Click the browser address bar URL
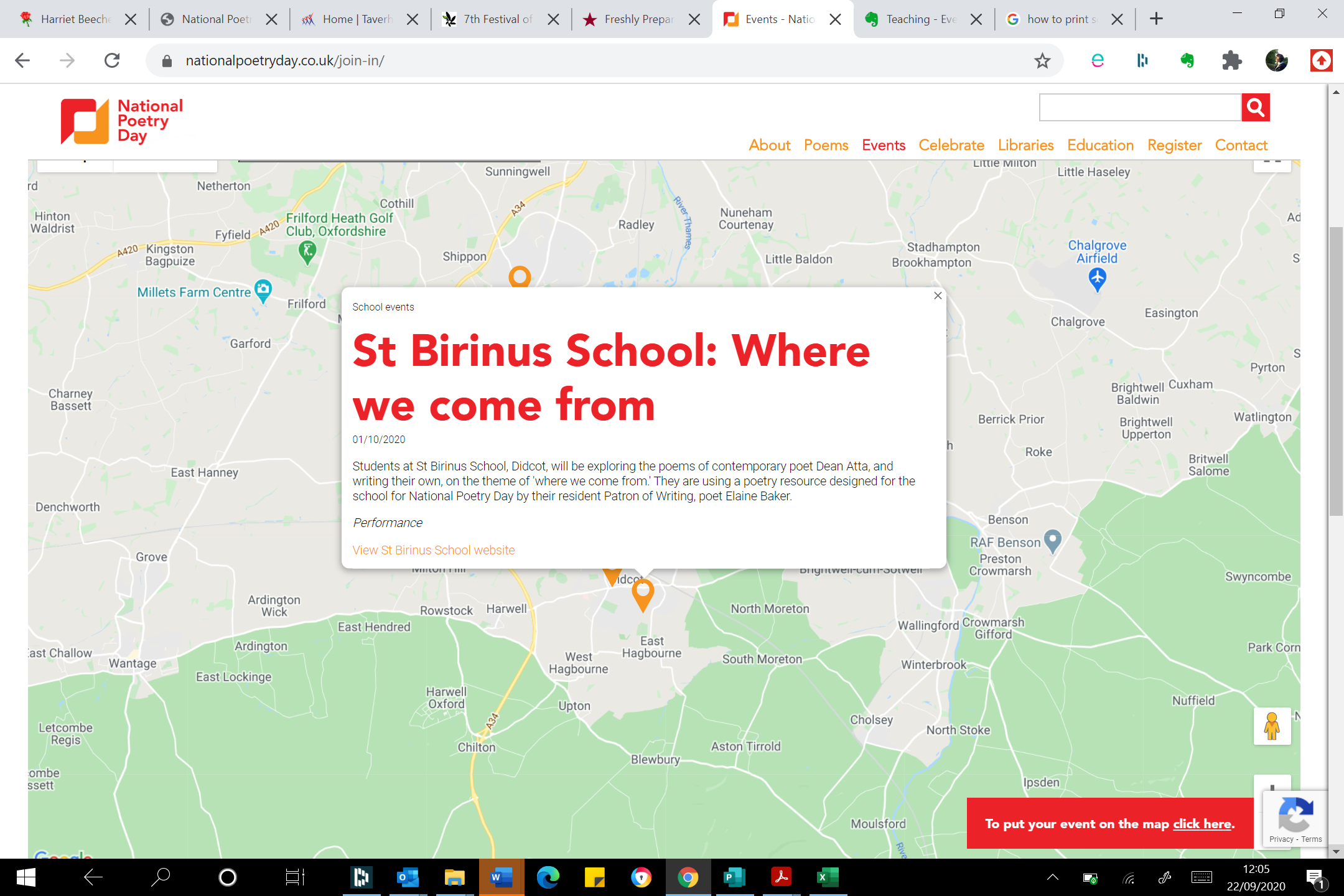 tap(284, 60)
